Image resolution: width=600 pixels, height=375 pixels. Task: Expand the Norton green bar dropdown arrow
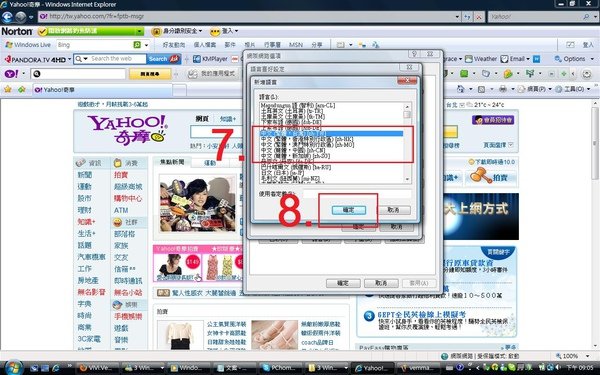tap(140, 31)
